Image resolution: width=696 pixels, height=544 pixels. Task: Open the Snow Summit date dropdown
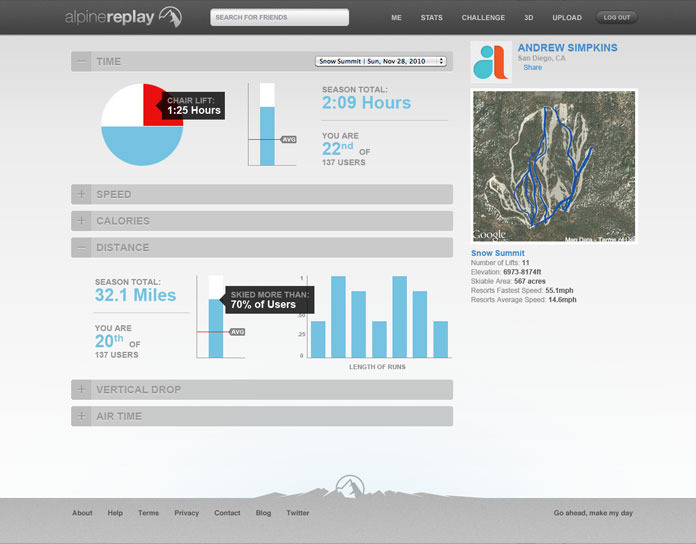[381, 61]
